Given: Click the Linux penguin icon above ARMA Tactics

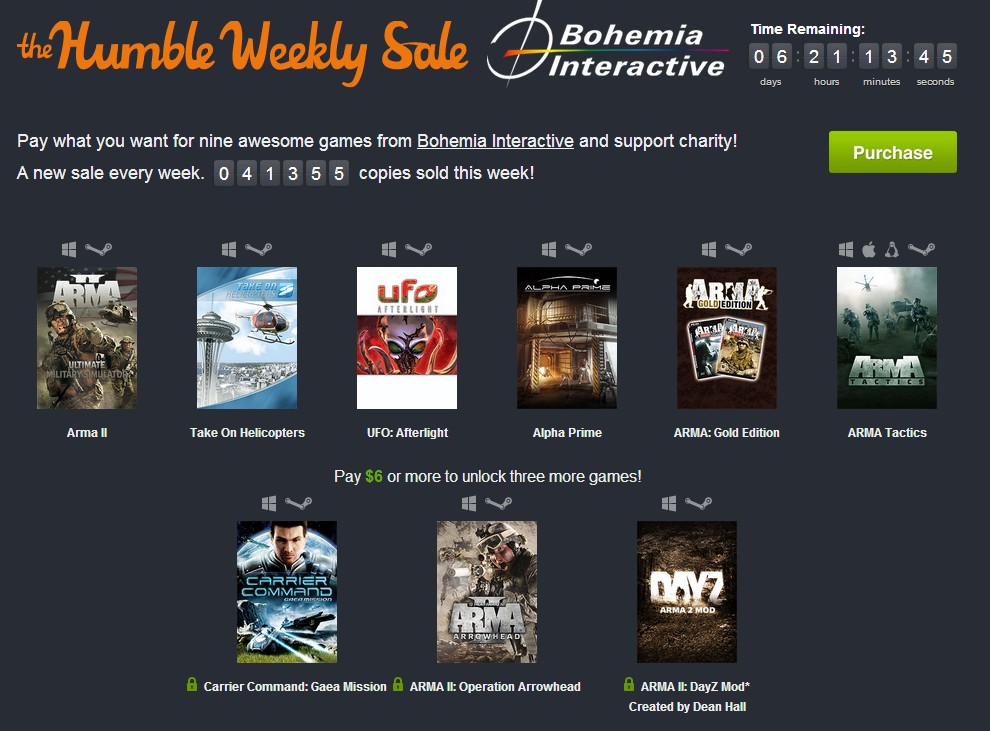Looking at the screenshot, I should (x=892, y=249).
